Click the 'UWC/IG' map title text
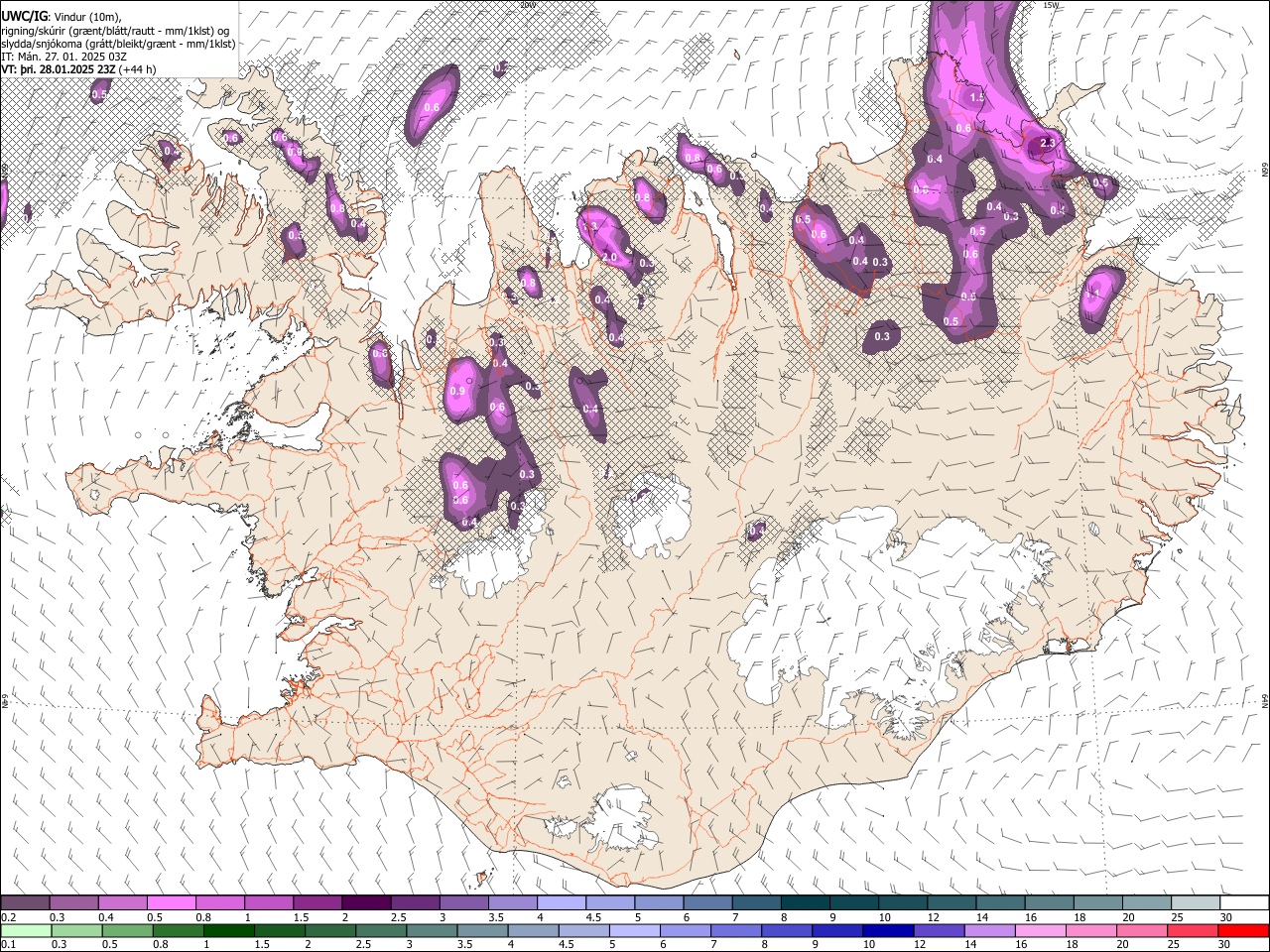The width and height of the screenshot is (1270, 952). tap(24, 16)
